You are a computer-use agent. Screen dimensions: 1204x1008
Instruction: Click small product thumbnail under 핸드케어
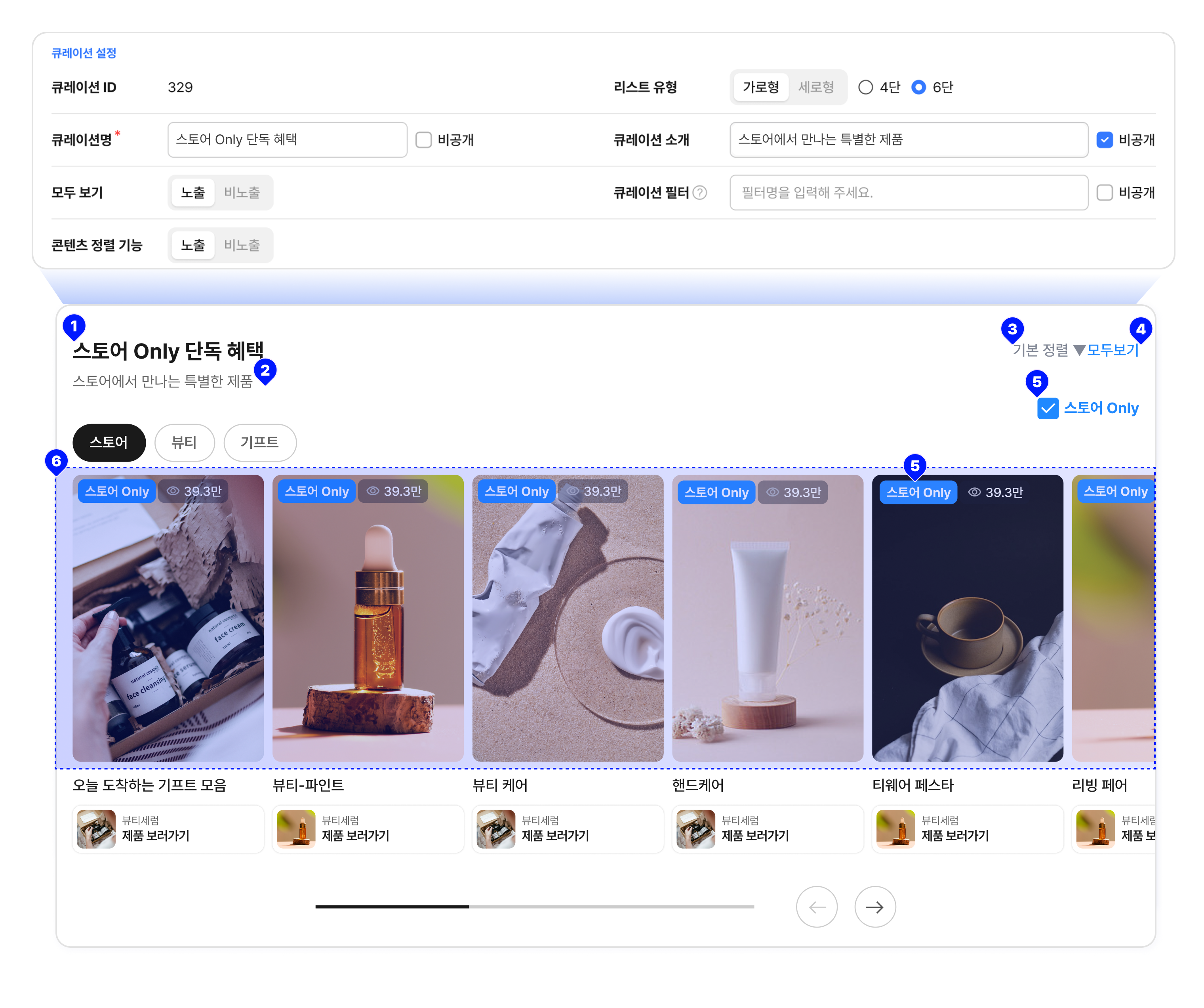pos(695,829)
